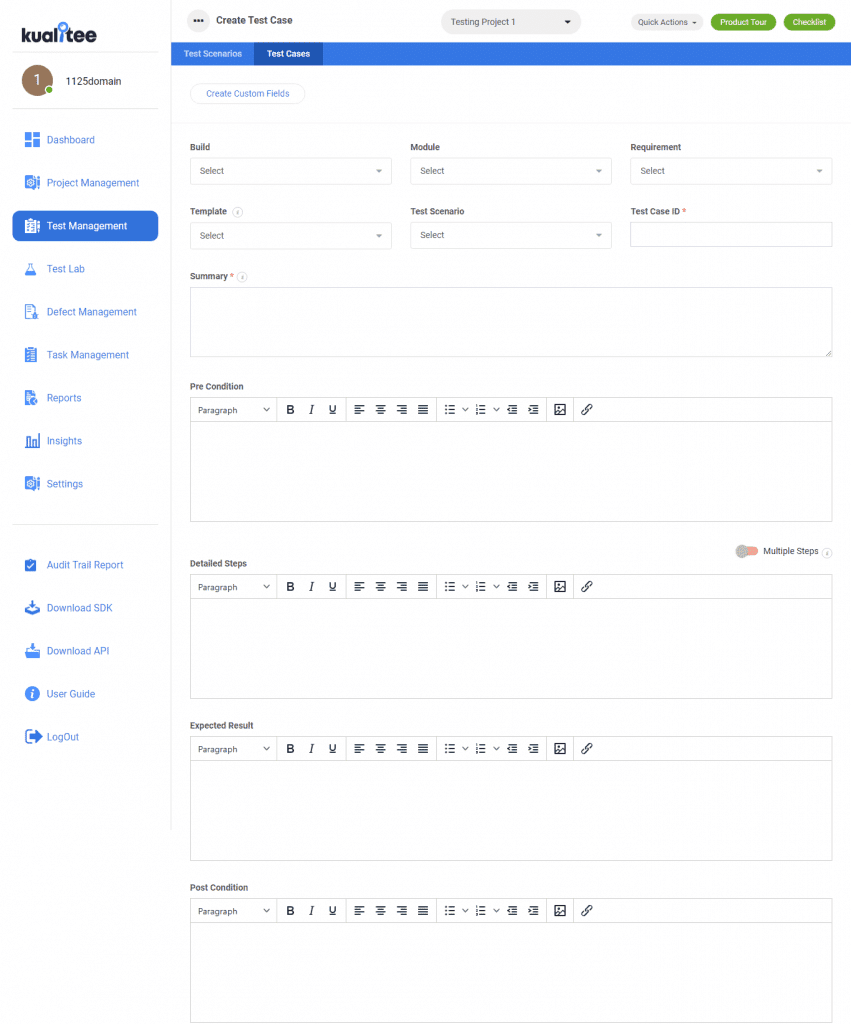The height and width of the screenshot is (1024, 851).
Task: Align right in Expected Result editor
Action: 402,749
